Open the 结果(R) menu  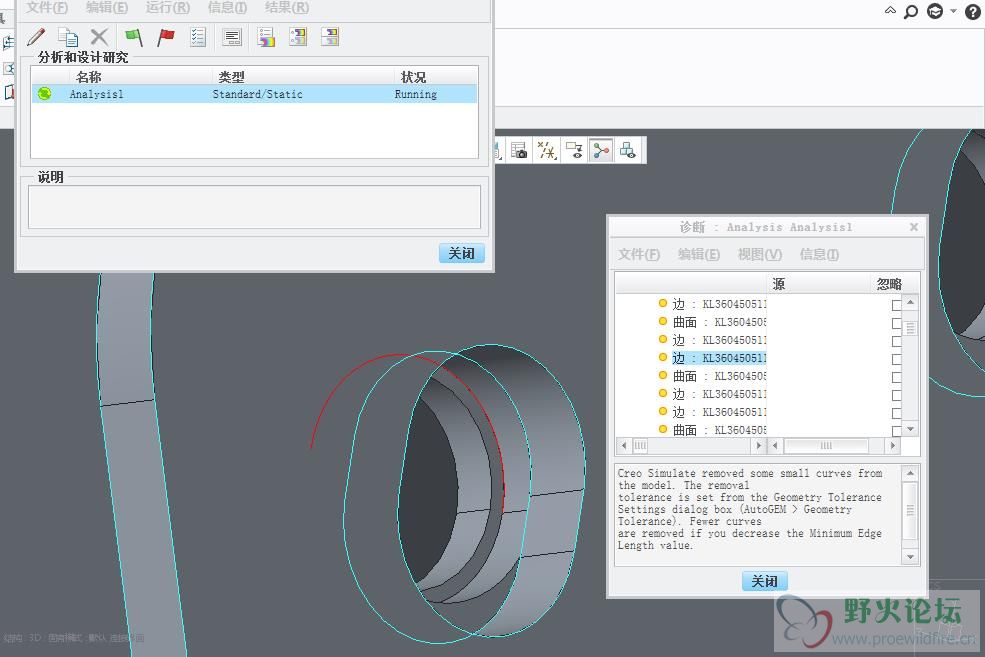287,8
